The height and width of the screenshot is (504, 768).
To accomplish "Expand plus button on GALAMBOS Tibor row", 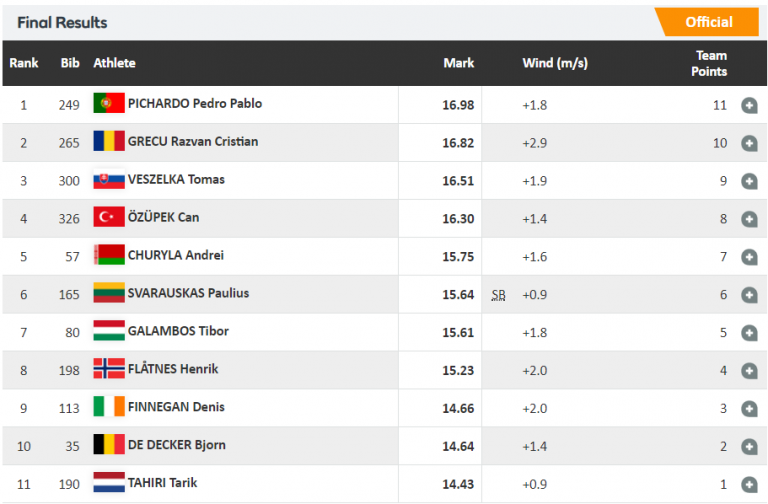I will point(749,333).
